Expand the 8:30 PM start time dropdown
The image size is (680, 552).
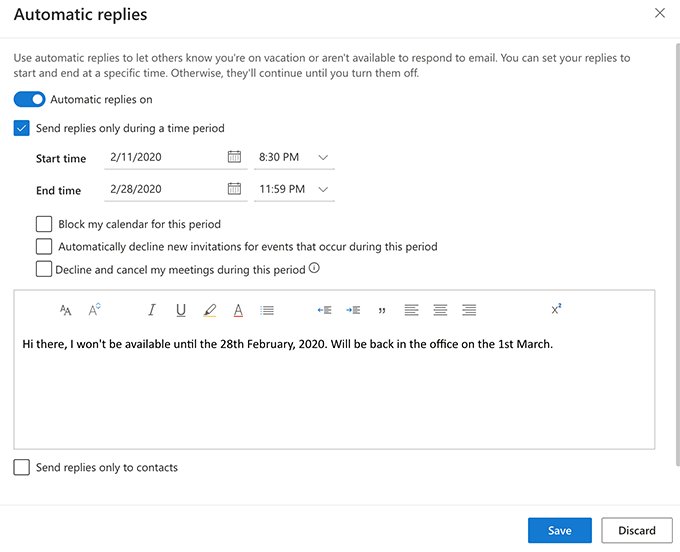pyautogui.click(x=322, y=157)
